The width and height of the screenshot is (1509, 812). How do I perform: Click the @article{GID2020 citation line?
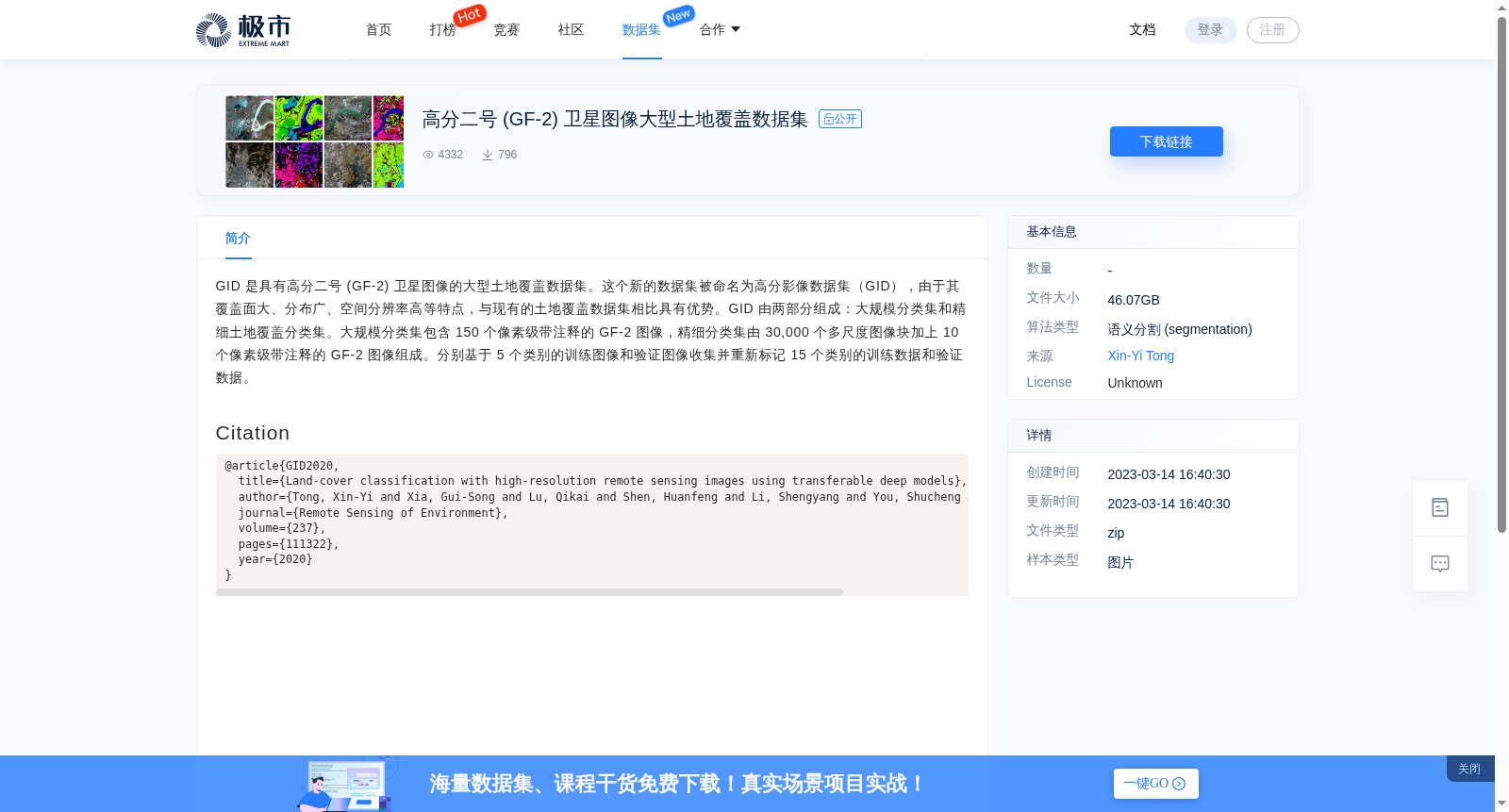point(282,466)
